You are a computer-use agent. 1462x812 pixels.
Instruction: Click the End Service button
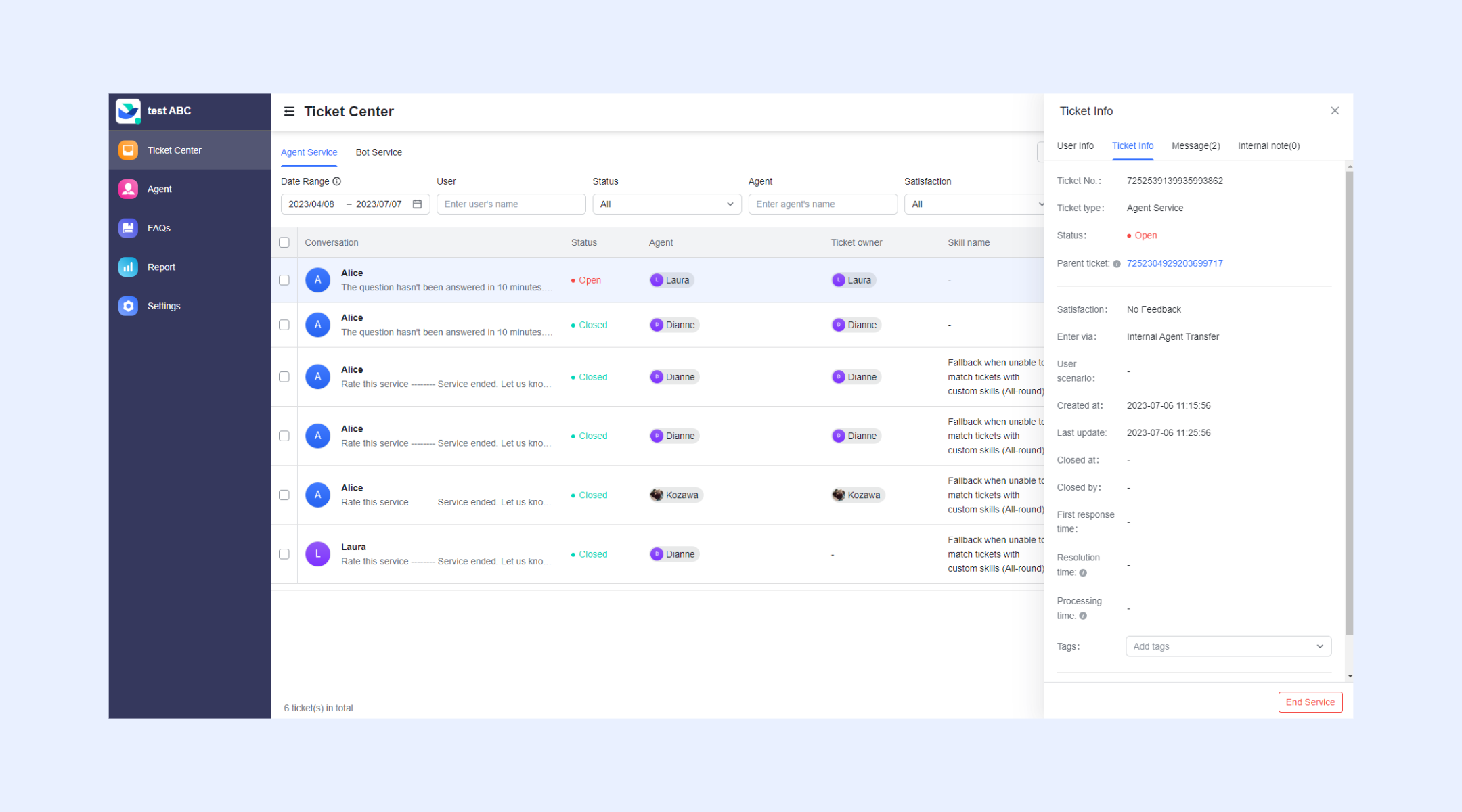click(1310, 702)
